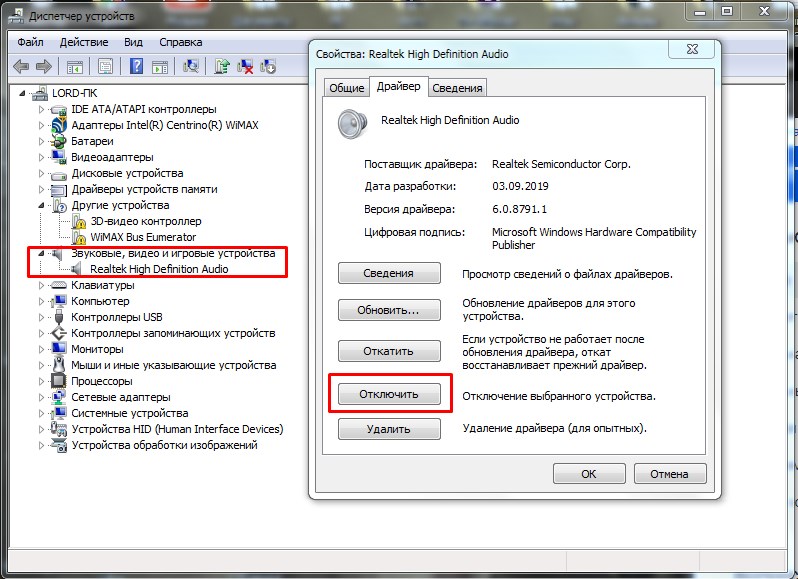Viewport: 798px width, 579px height.
Task: Click the Сведения driver files button
Action: click(x=389, y=273)
